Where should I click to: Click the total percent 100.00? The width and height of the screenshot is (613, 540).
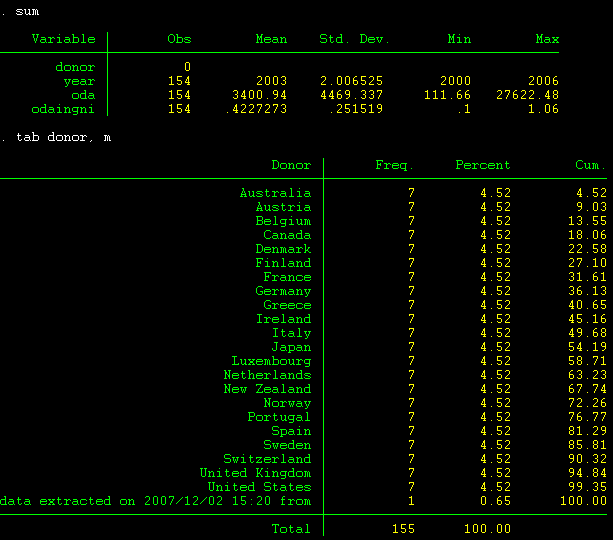pyautogui.click(x=488, y=529)
